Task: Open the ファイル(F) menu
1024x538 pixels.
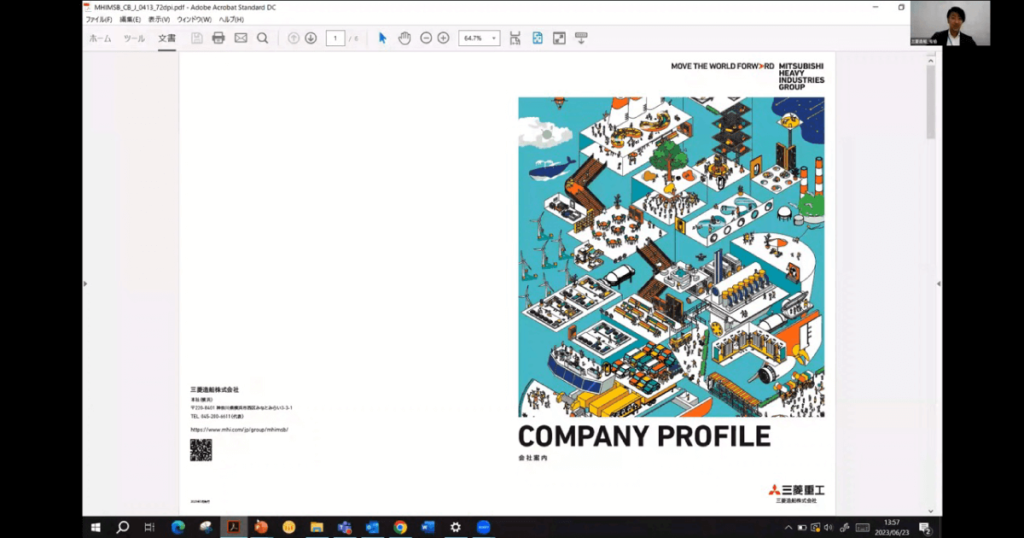Action: (x=99, y=20)
